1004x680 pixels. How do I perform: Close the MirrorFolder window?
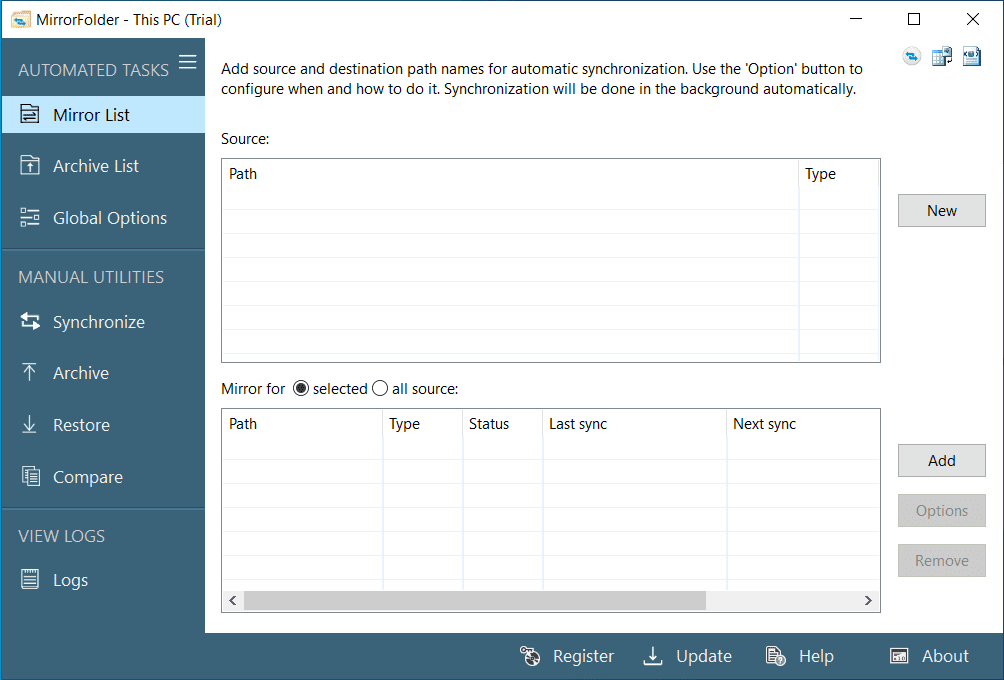tap(973, 19)
